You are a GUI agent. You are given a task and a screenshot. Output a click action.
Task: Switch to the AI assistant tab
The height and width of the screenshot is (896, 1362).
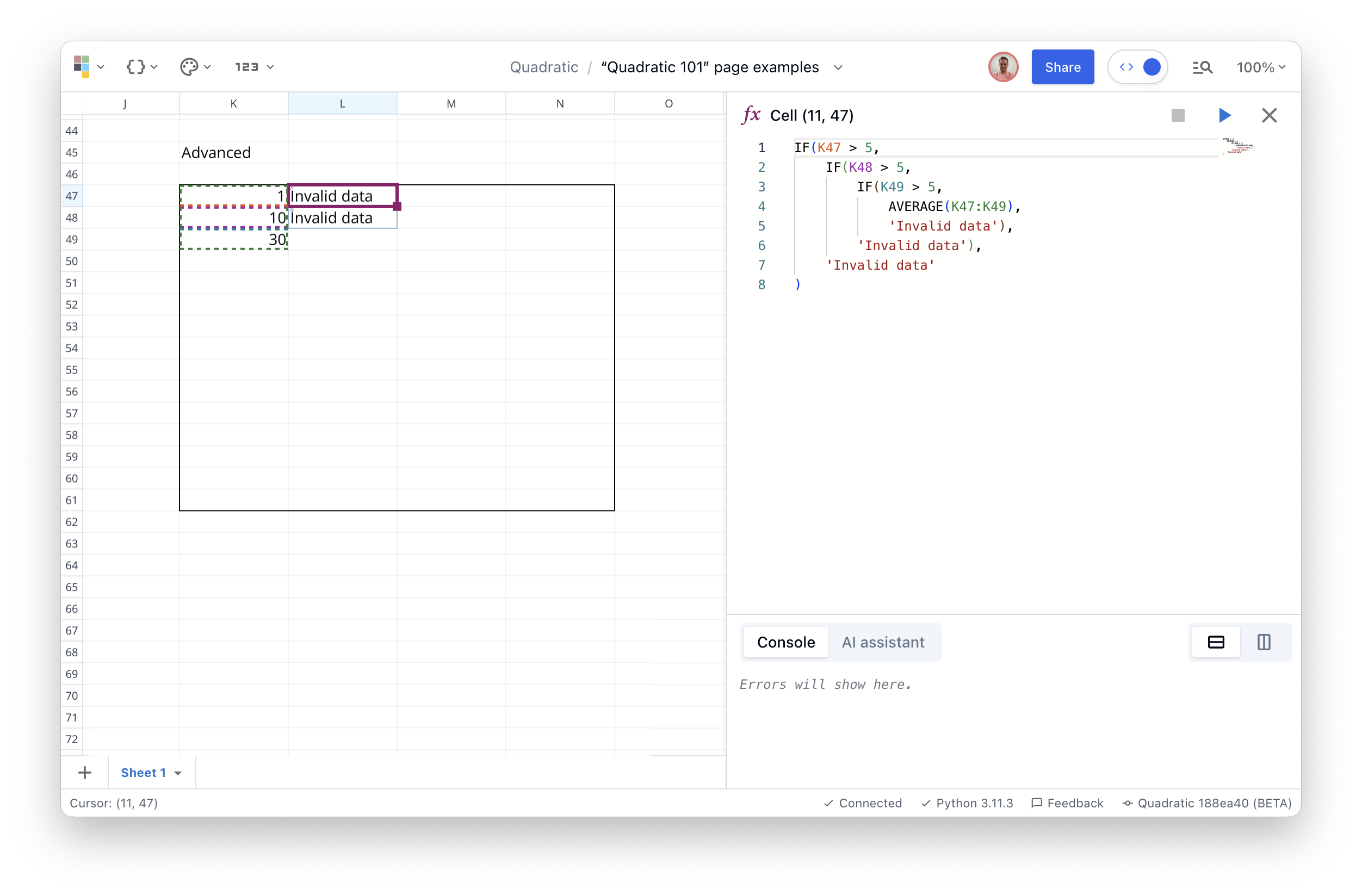point(883,642)
